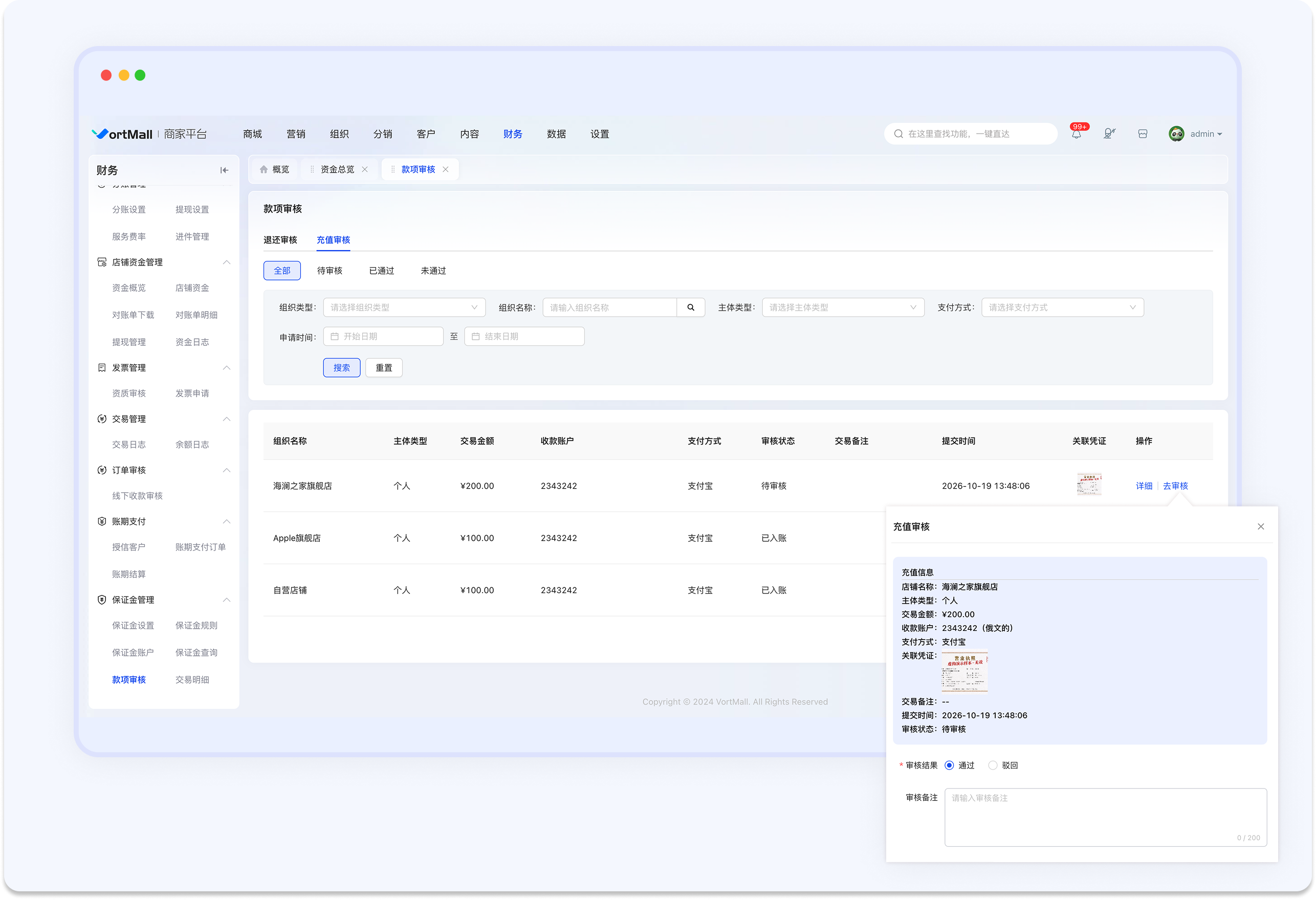
Task: Close the 款项审核 tab
Action: click(446, 169)
